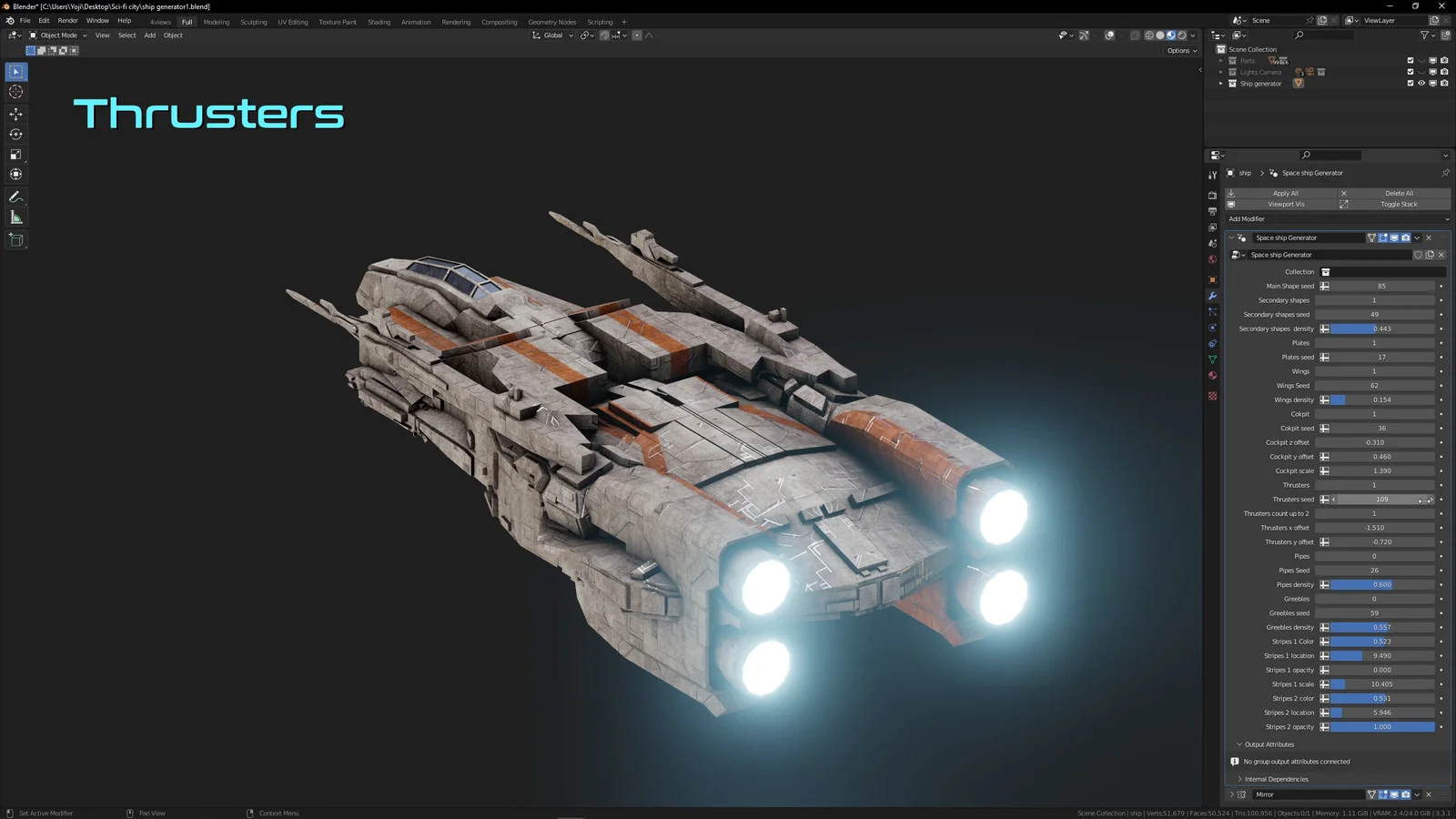Disable camera render toggle for Lights Camera collection

tap(1444, 72)
